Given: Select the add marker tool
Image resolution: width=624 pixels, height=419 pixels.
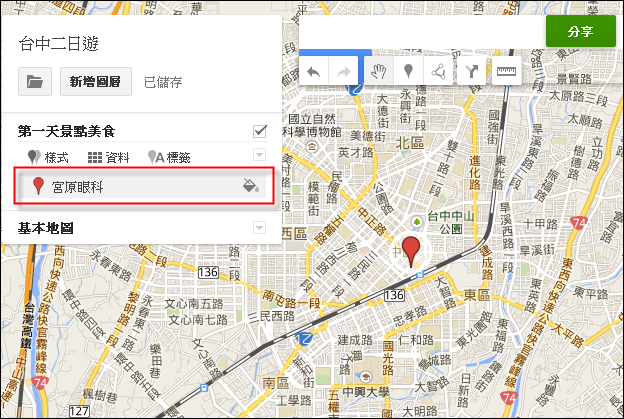Looking at the screenshot, I should 408,71.
